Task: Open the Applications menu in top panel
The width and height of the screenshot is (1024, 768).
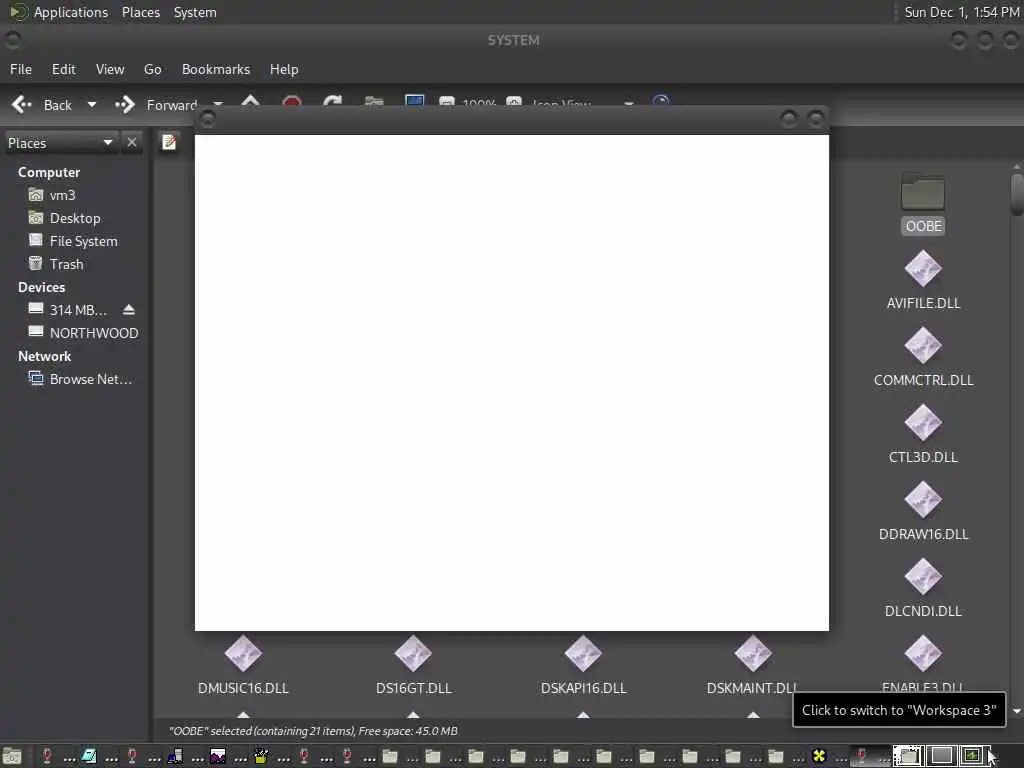Action: tap(59, 12)
